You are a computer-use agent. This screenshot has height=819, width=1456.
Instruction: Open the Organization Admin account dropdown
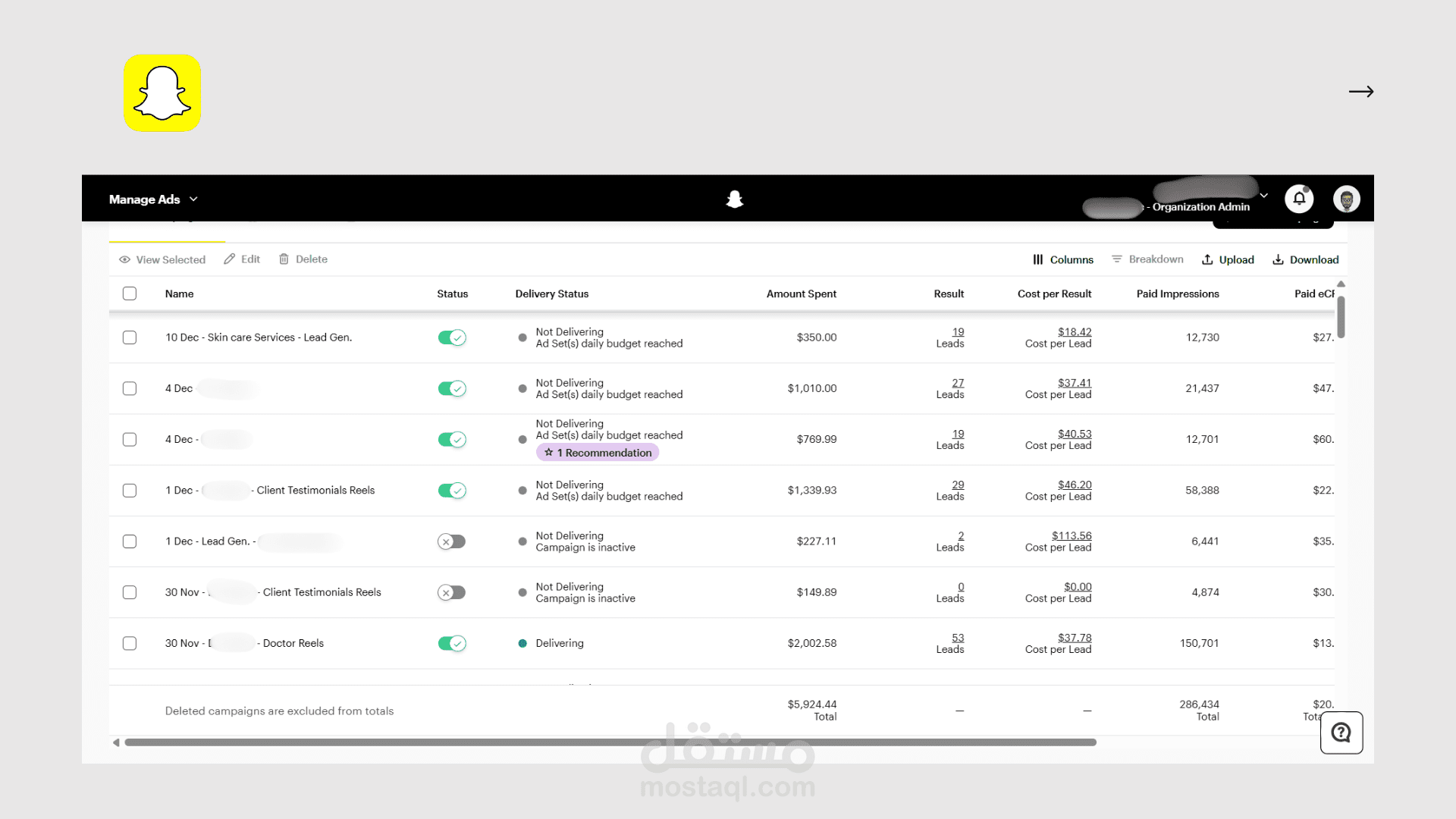pyautogui.click(x=1263, y=196)
